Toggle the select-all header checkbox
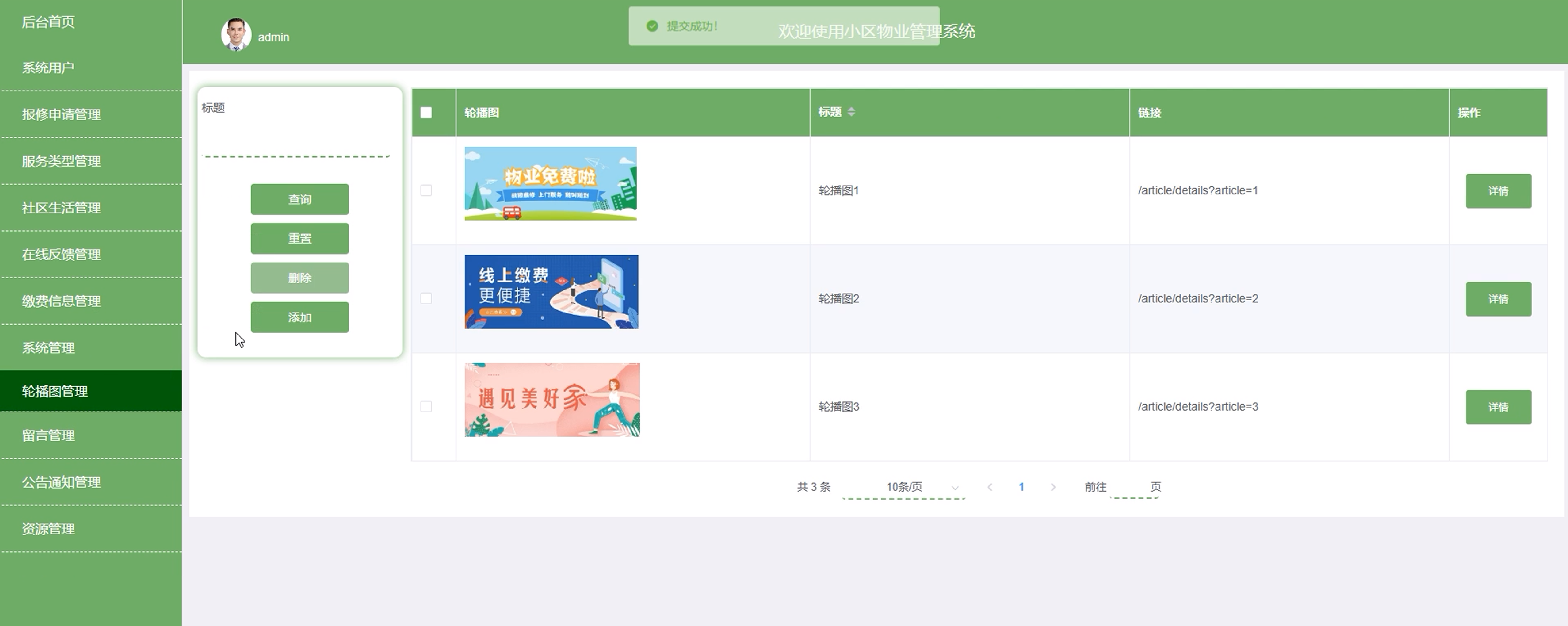This screenshot has height=626, width=1568. point(426,113)
